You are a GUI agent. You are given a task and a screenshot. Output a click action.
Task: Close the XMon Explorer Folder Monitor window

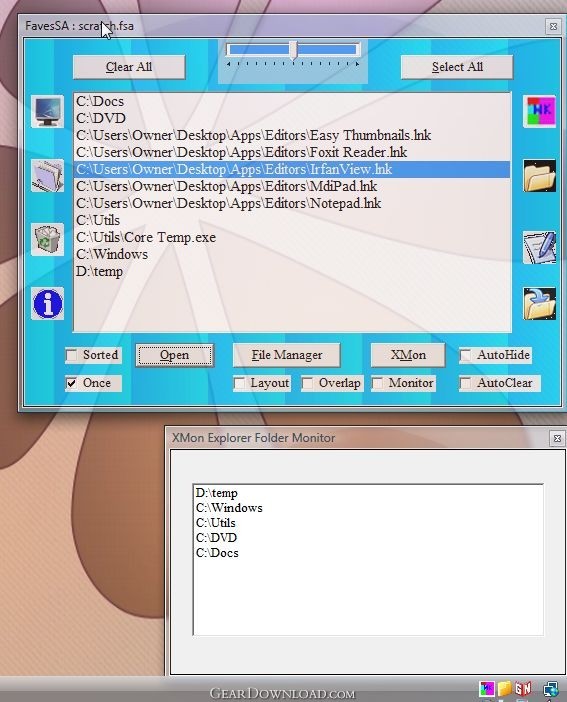pos(557,438)
